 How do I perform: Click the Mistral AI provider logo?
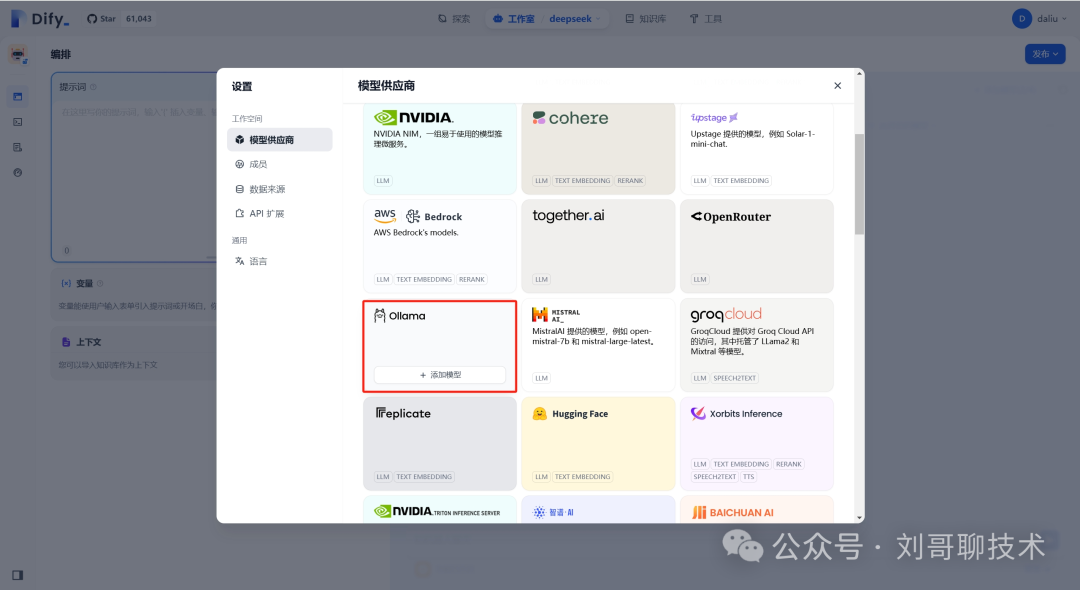click(x=557, y=315)
